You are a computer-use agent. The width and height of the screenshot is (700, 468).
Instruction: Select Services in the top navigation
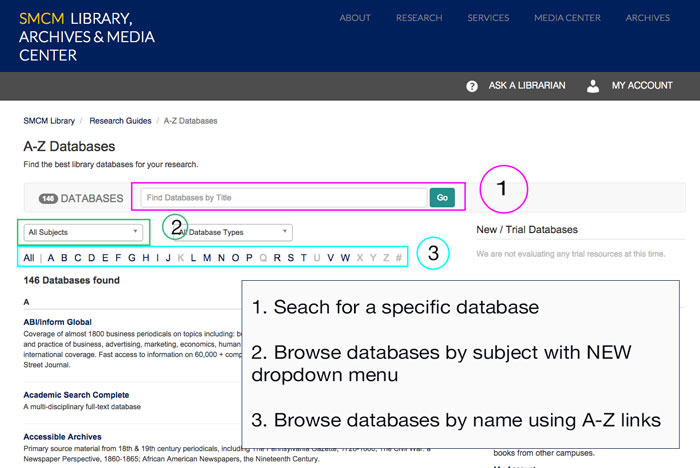click(x=488, y=18)
